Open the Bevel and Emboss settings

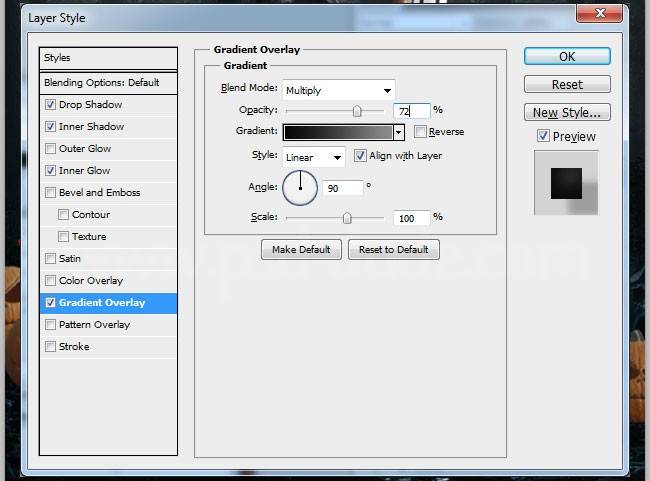[99, 193]
